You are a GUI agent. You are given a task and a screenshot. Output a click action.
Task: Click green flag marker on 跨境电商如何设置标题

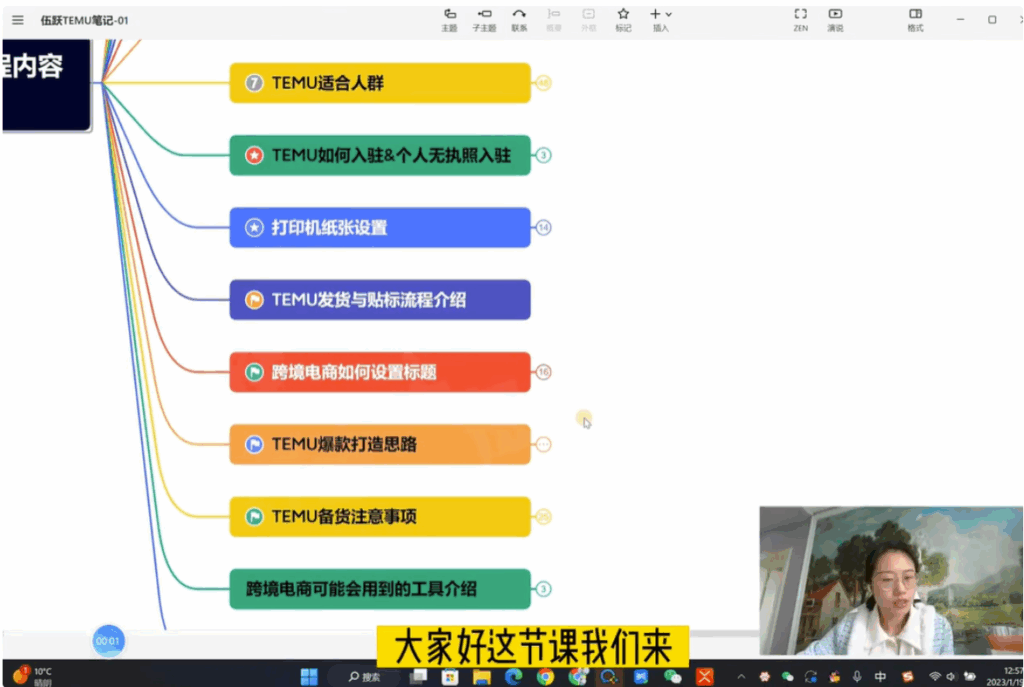[254, 372]
